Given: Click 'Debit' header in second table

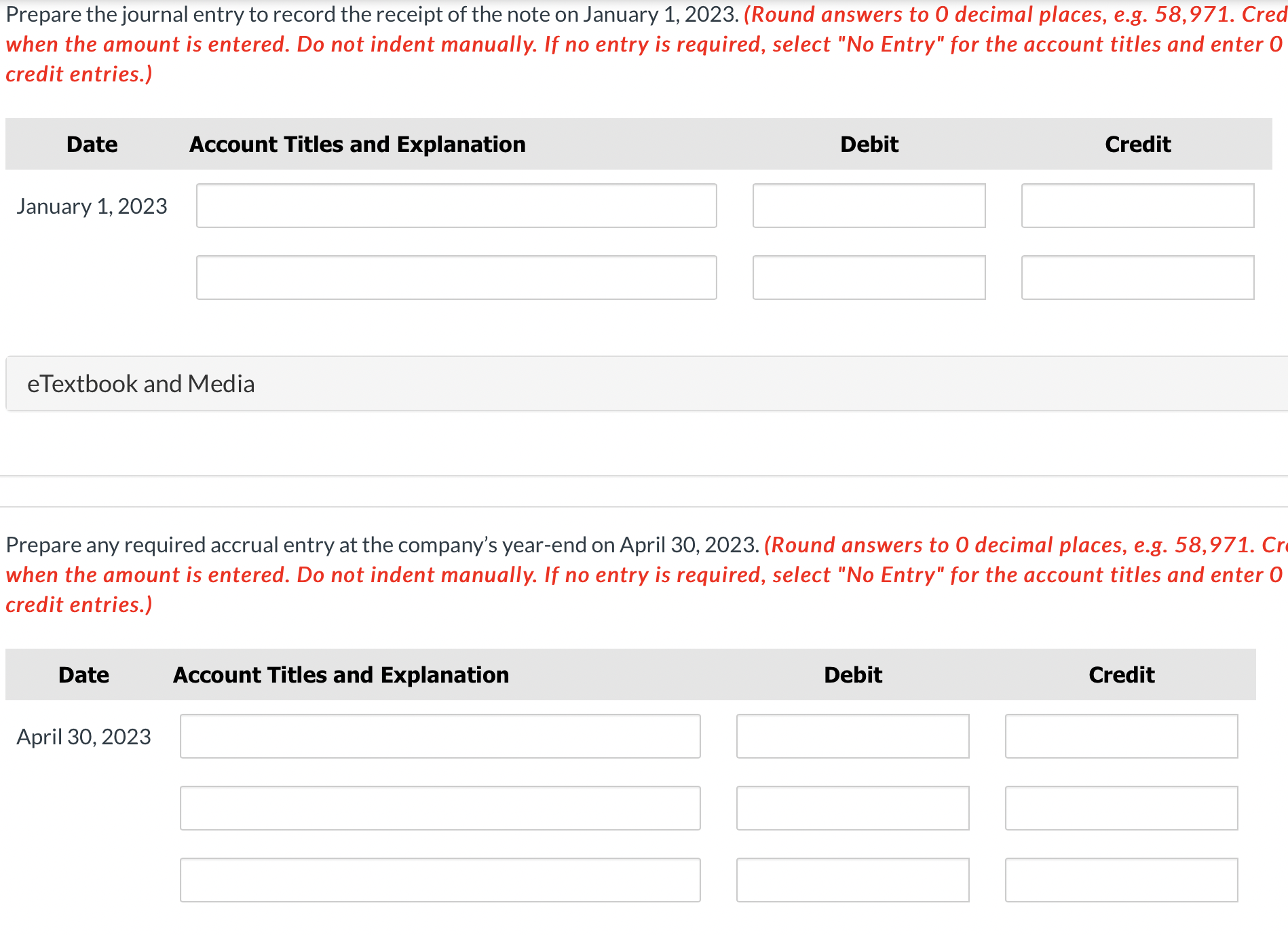Looking at the screenshot, I should click(x=853, y=675).
